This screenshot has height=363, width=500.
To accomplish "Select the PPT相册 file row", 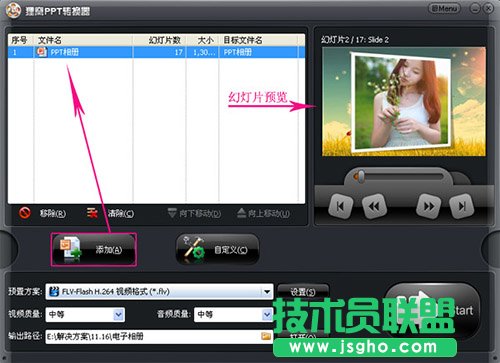I will click(x=156, y=52).
